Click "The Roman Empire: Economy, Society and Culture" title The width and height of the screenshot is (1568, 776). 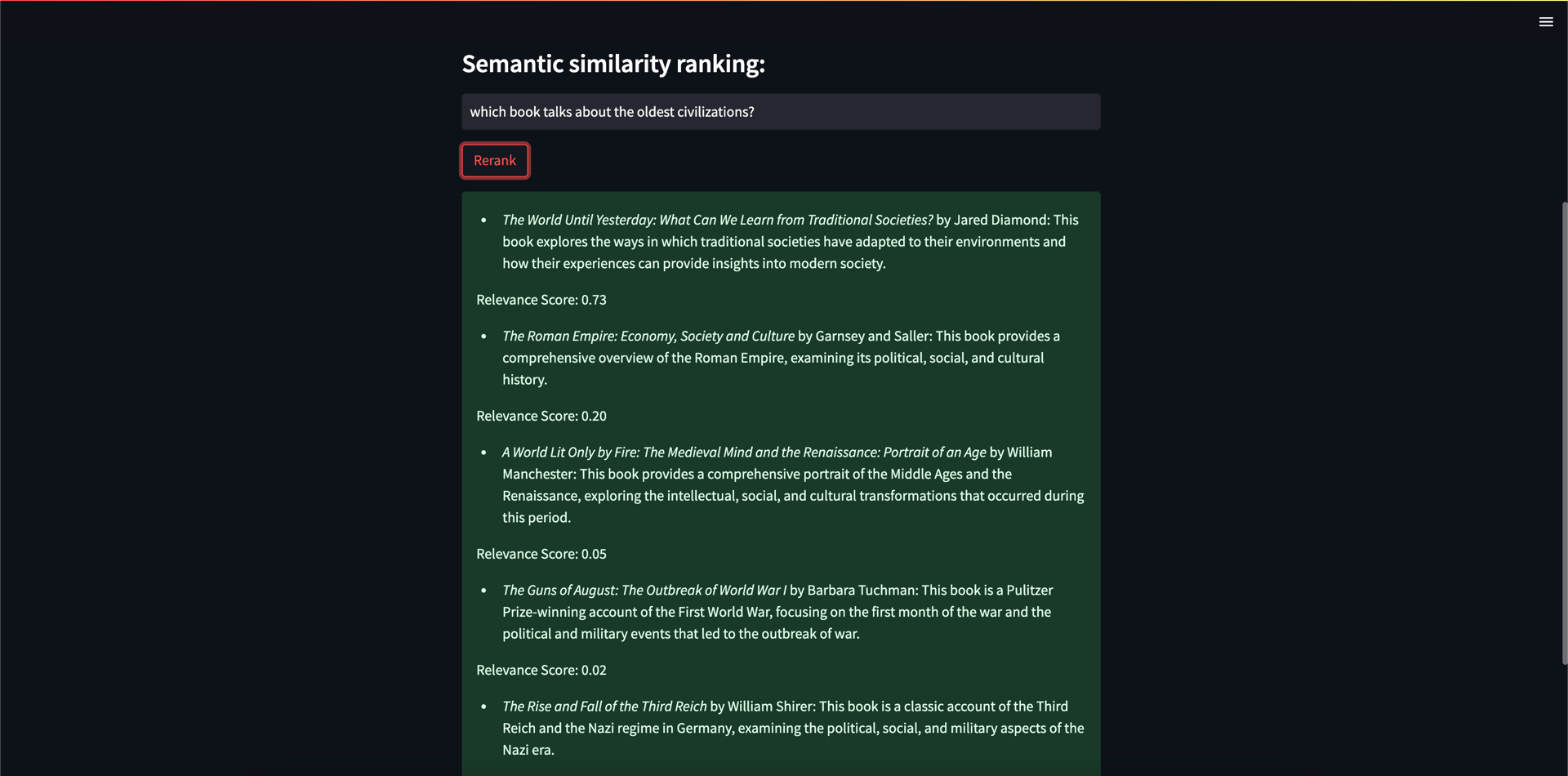648,336
